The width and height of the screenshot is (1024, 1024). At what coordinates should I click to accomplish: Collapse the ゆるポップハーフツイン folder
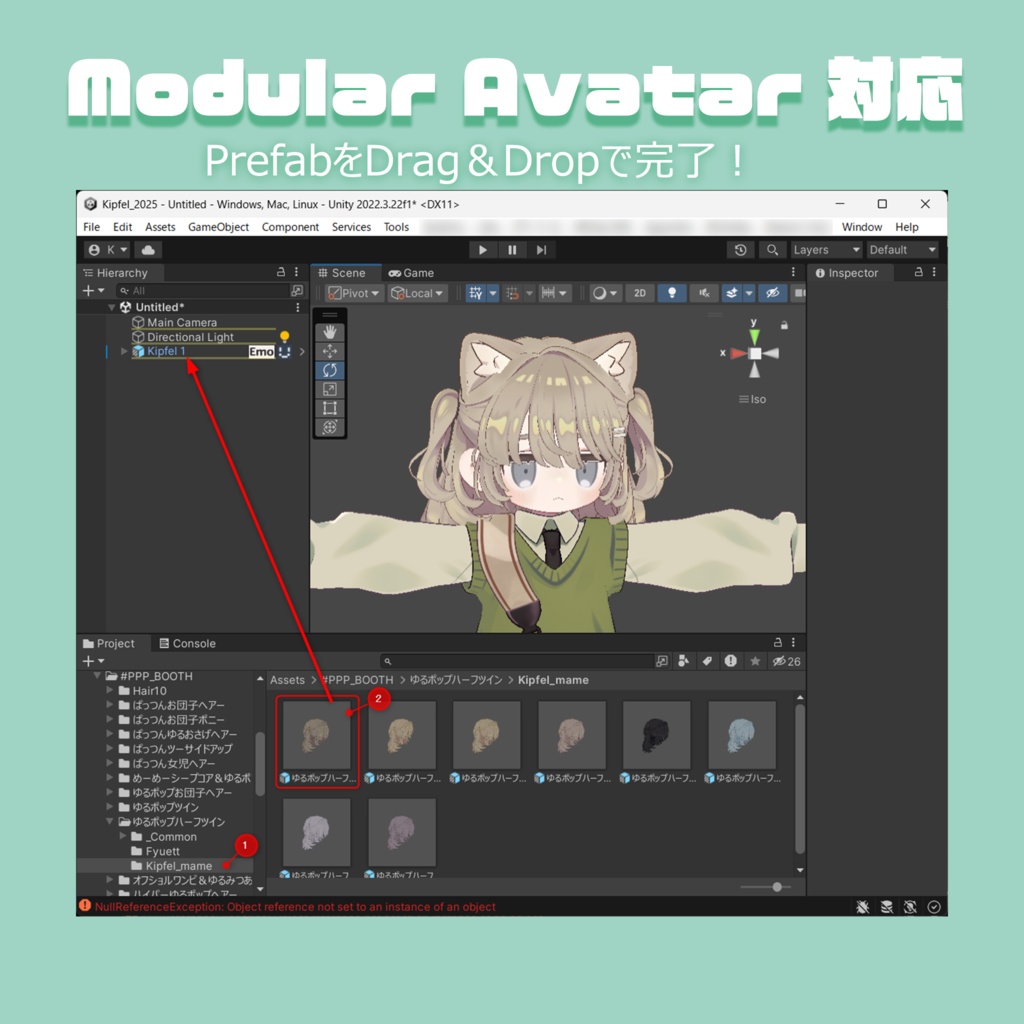pos(109,822)
